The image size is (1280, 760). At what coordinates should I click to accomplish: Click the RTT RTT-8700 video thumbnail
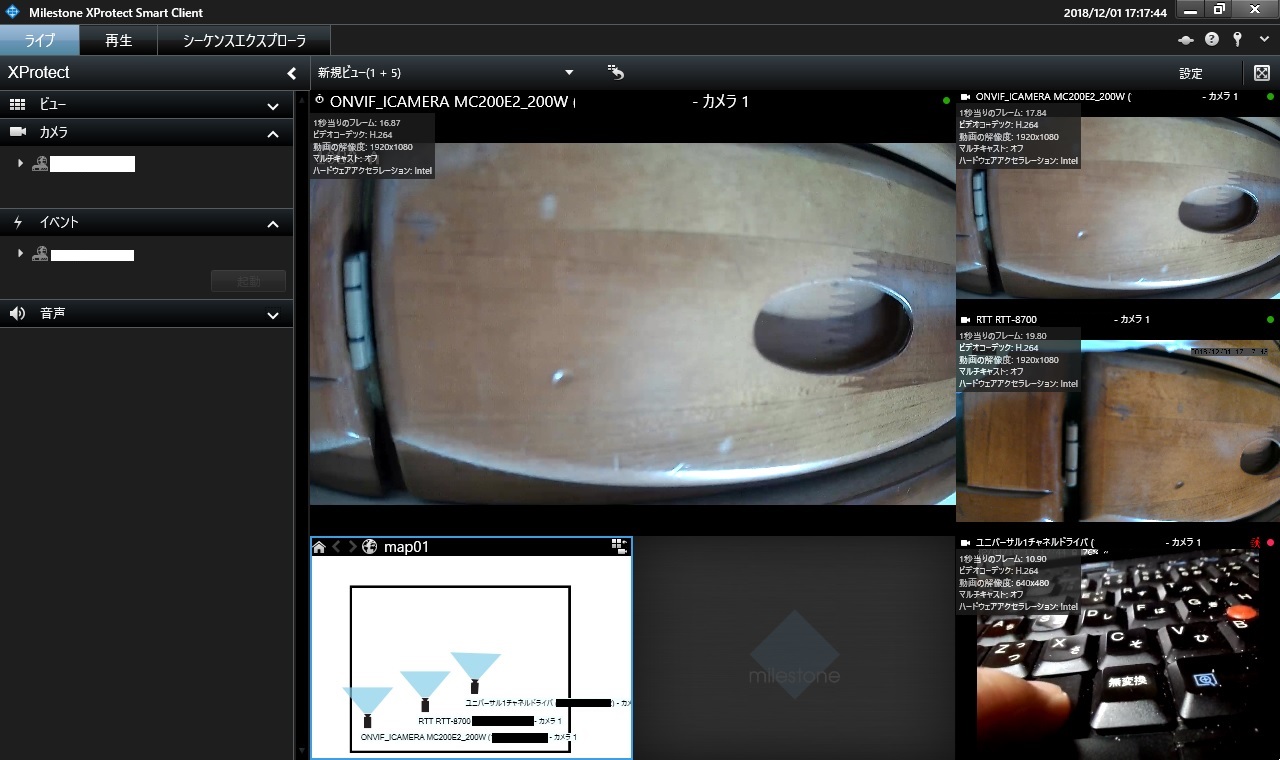coord(1117,431)
